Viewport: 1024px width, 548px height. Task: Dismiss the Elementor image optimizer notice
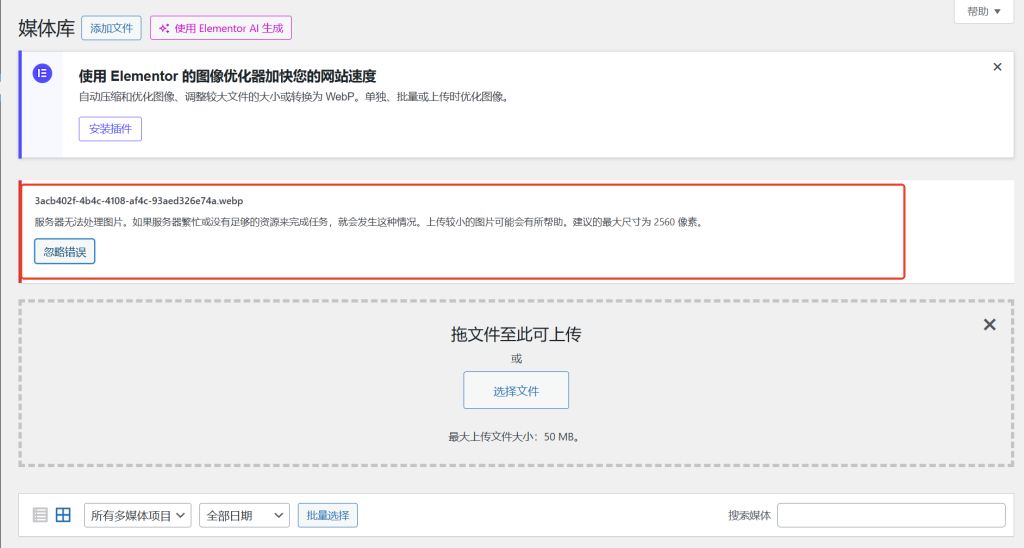click(997, 67)
